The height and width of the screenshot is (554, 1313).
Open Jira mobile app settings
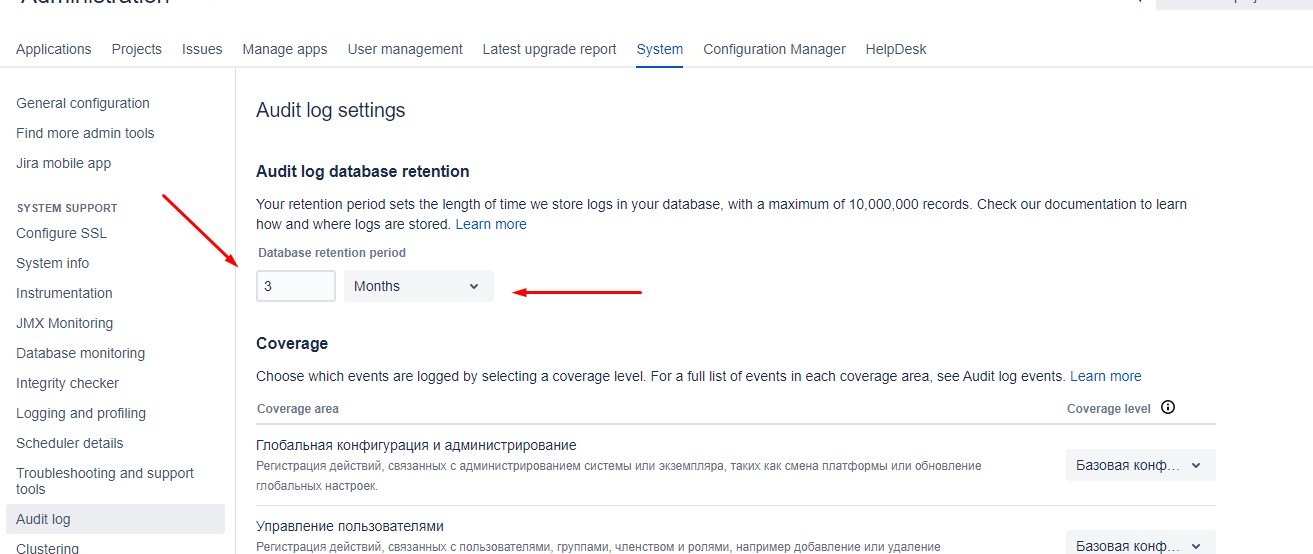[64, 163]
